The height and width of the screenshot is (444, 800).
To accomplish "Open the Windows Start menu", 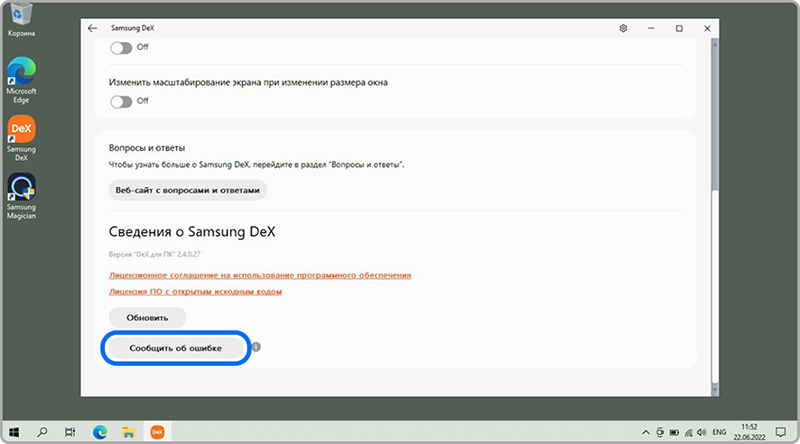I will tap(14, 432).
